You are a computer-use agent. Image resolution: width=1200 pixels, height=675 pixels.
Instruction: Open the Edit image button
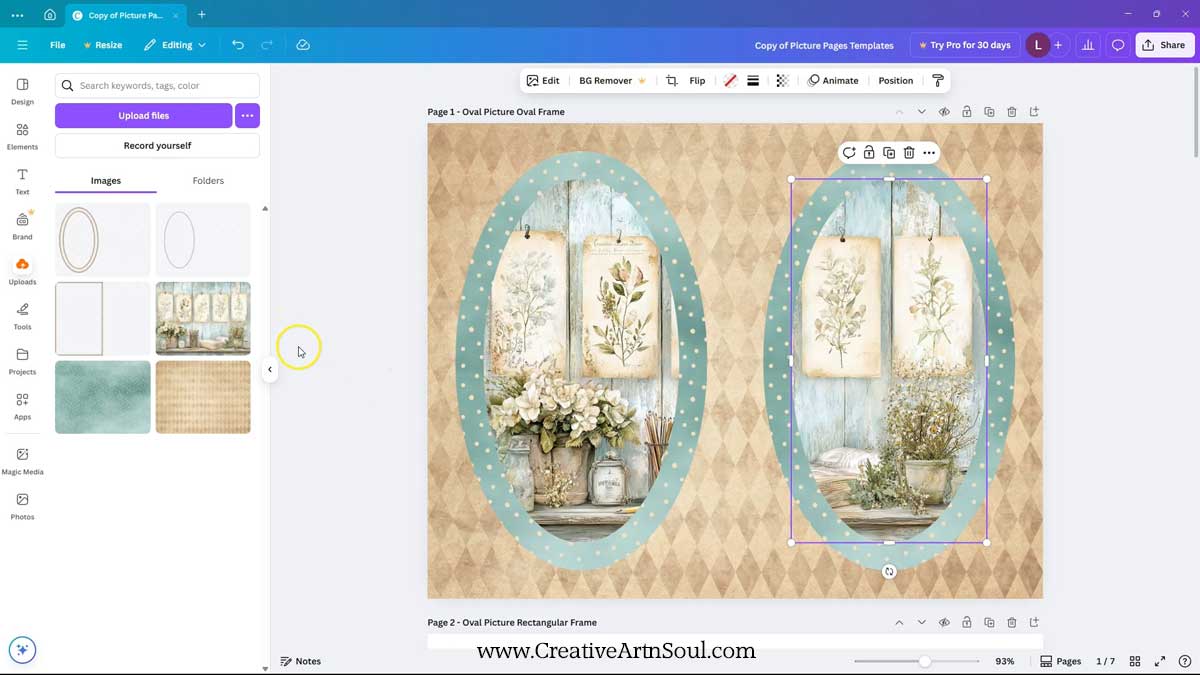pos(543,81)
